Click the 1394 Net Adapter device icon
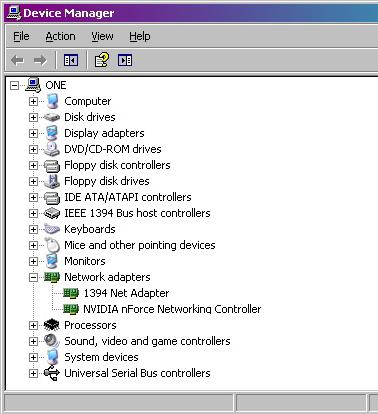The width and height of the screenshot is (378, 414). (x=71, y=293)
